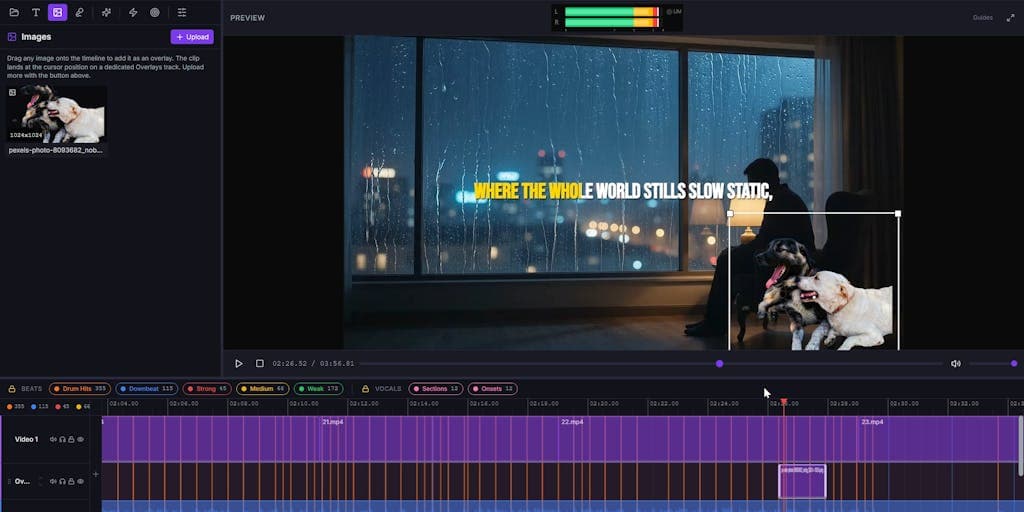Click the 21.mp4 clip label
This screenshot has height=512, width=1024.
pyautogui.click(x=333, y=422)
